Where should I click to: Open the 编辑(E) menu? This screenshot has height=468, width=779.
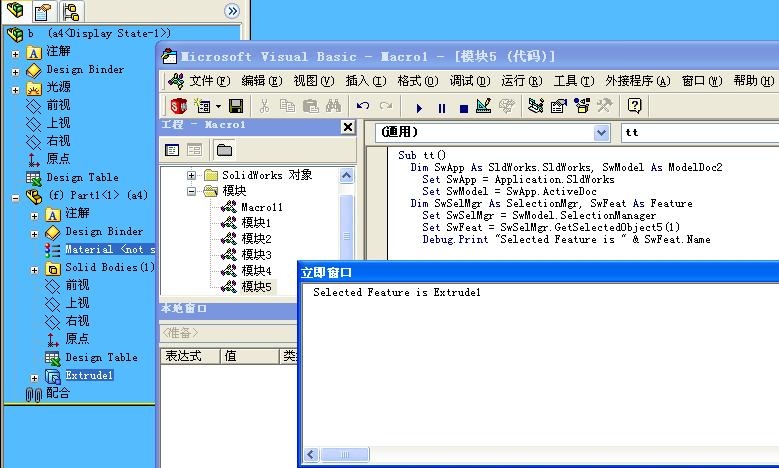click(262, 80)
